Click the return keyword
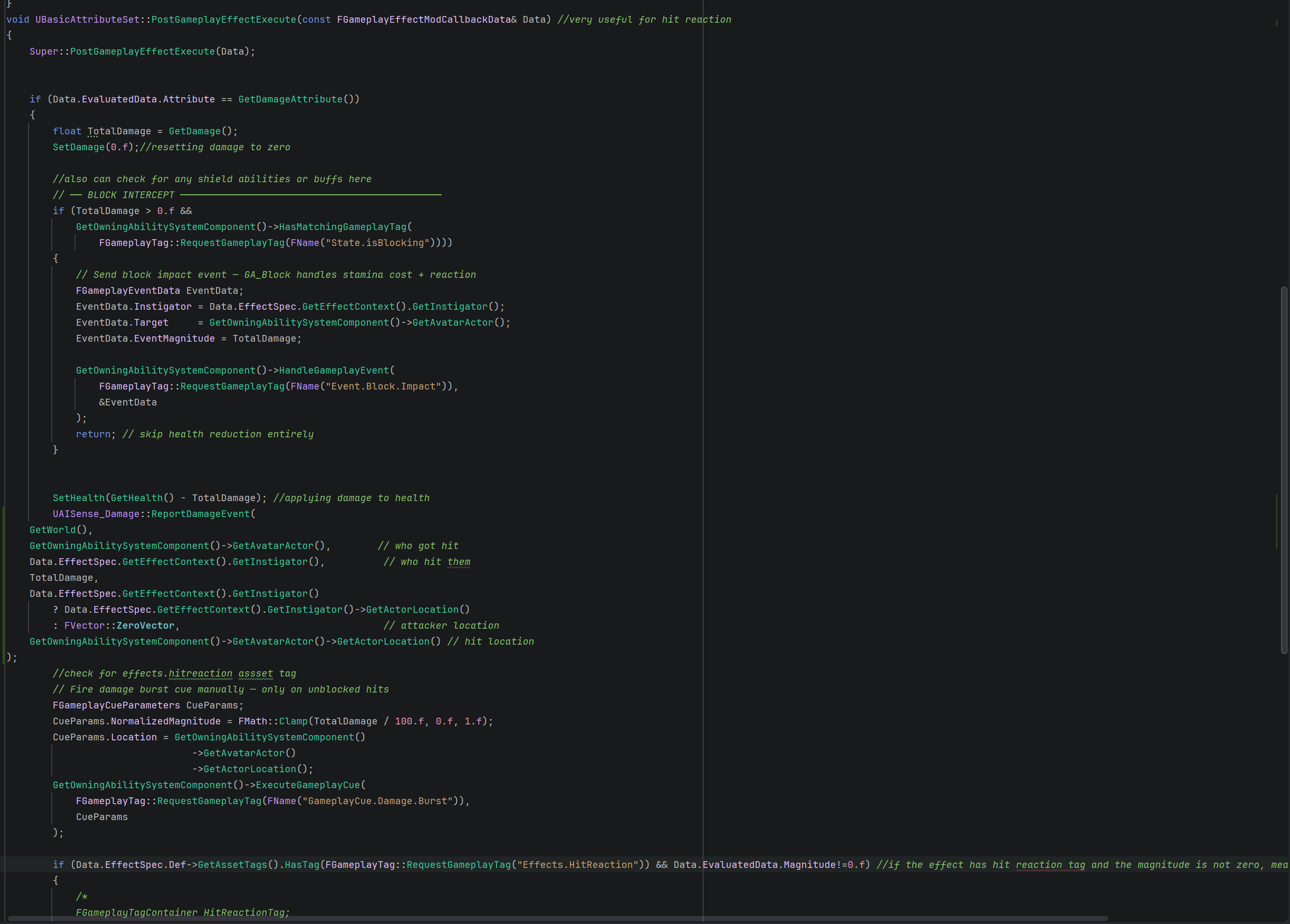The width and height of the screenshot is (1290, 924). pyautogui.click(x=93, y=433)
